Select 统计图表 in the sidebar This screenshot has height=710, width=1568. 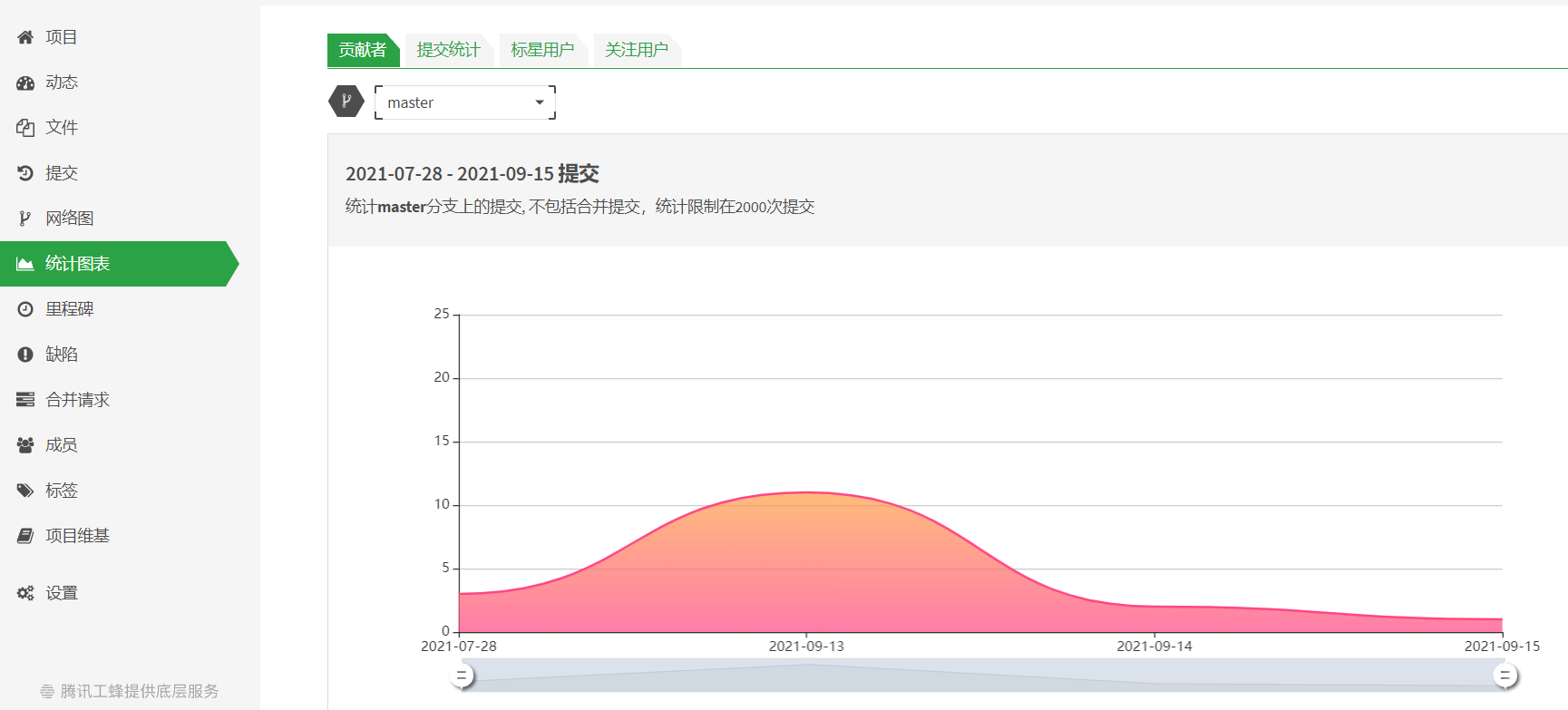coord(120,264)
